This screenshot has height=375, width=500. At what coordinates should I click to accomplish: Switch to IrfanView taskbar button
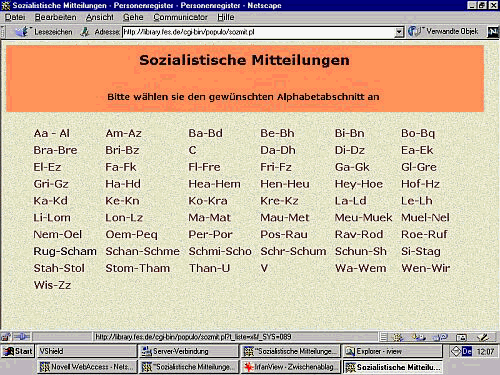pos(291,367)
